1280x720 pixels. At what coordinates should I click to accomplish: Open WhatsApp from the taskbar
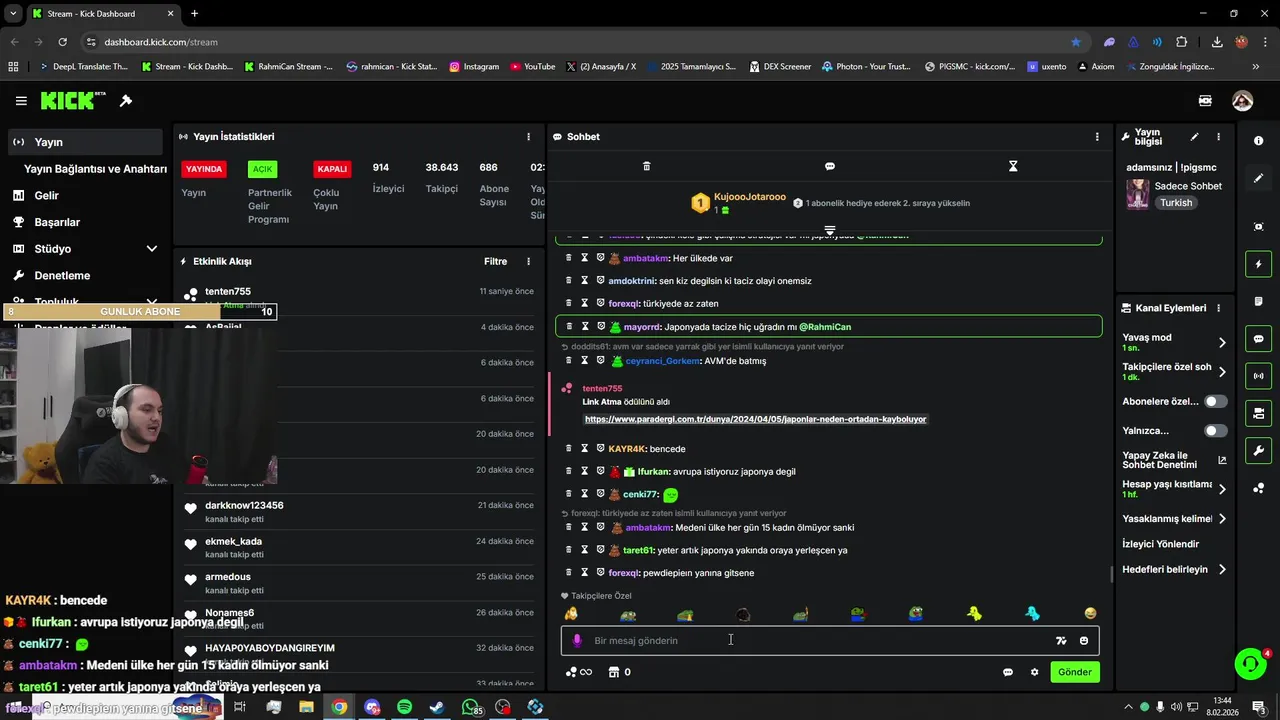click(x=470, y=707)
